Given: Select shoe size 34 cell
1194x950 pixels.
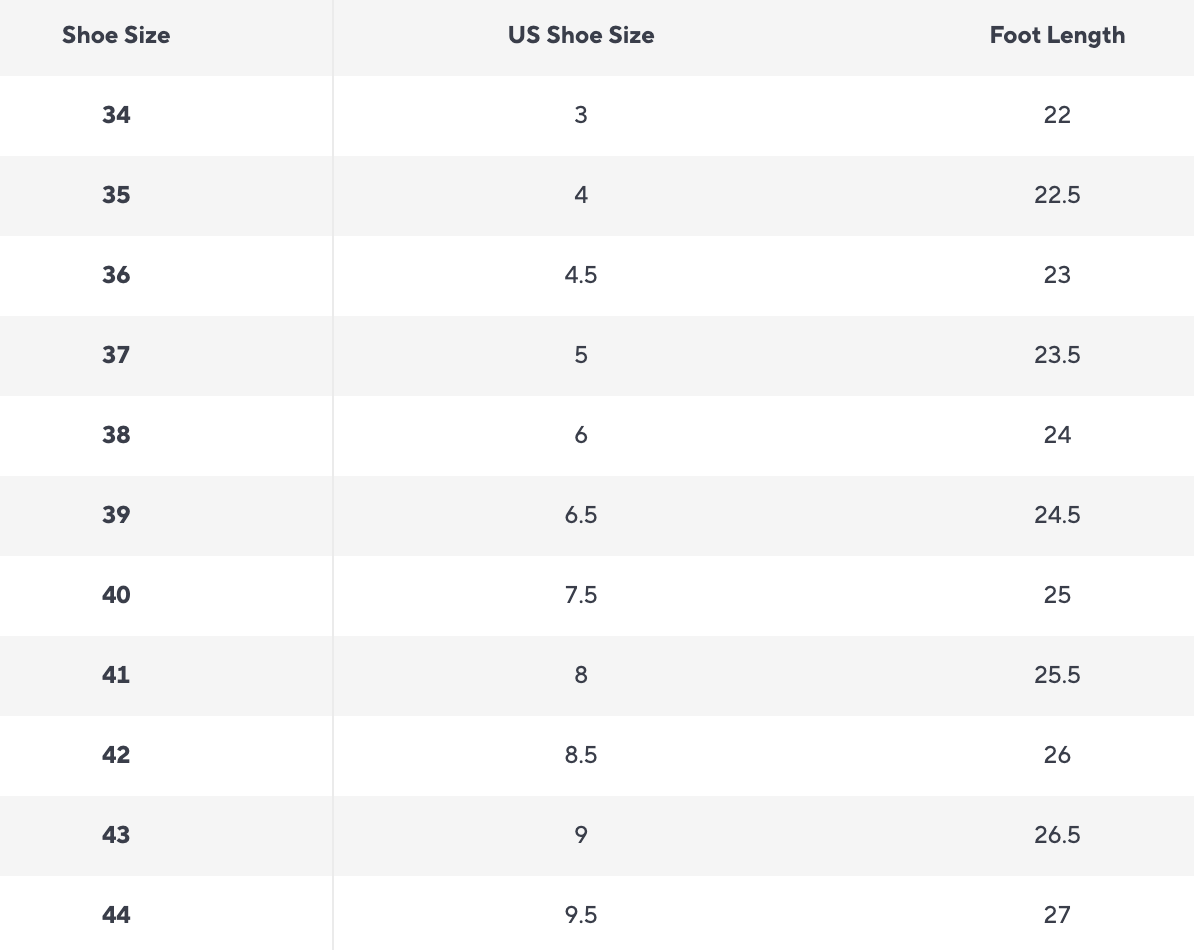Looking at the screenshot, I should (x=116, y=115).
